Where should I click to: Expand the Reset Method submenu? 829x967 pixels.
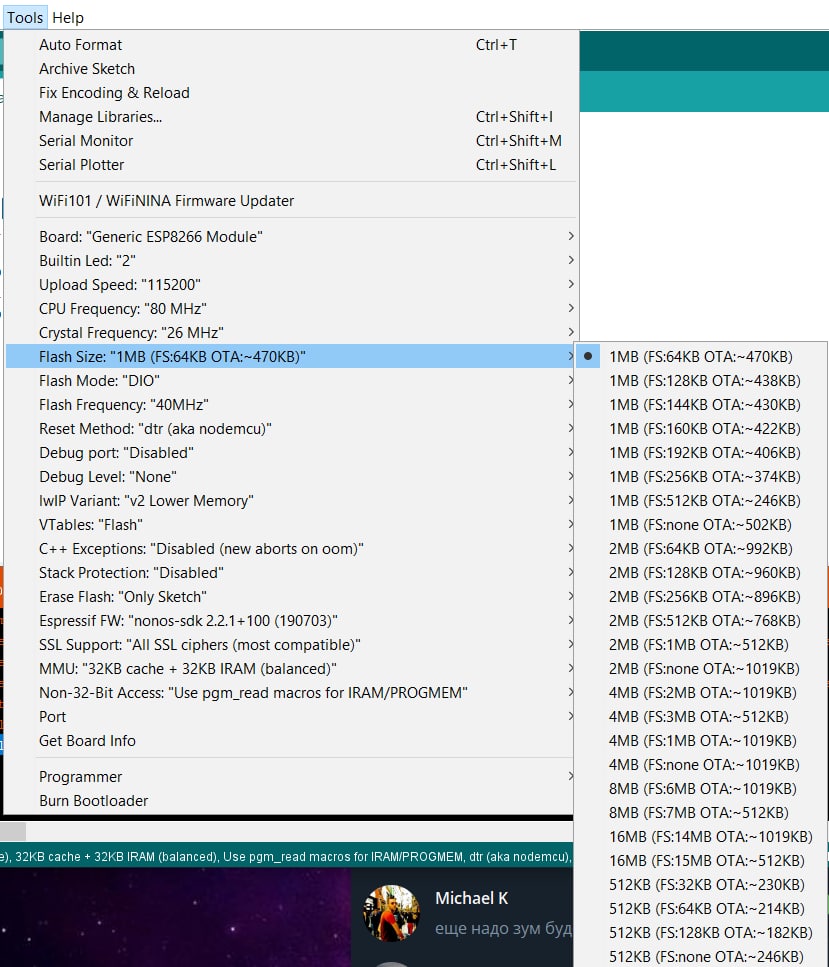coord(290,429)
